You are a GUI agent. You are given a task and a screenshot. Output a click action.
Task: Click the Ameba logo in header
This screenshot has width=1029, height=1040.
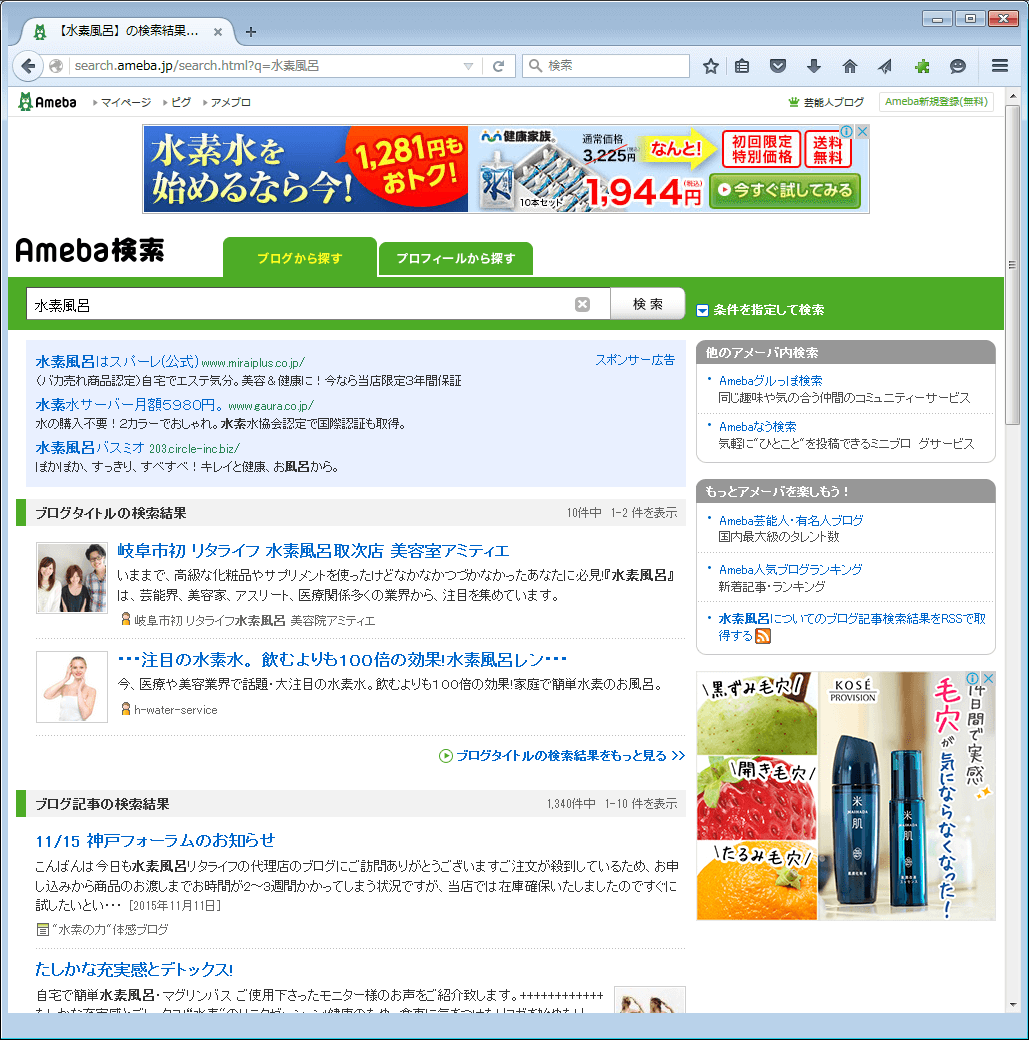[x=47, y=102]
